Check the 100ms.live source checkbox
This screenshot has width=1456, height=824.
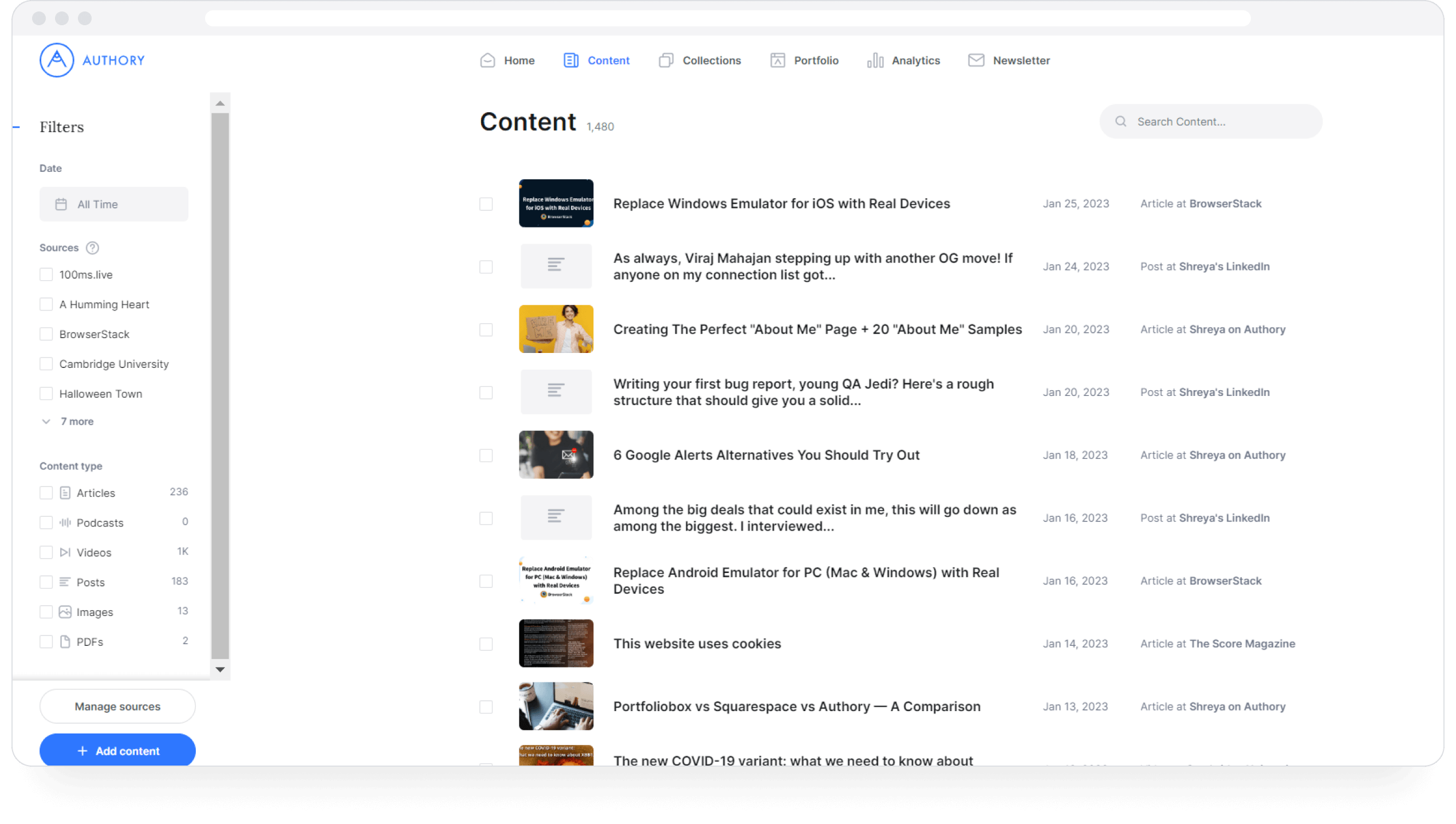coord(46,274)
